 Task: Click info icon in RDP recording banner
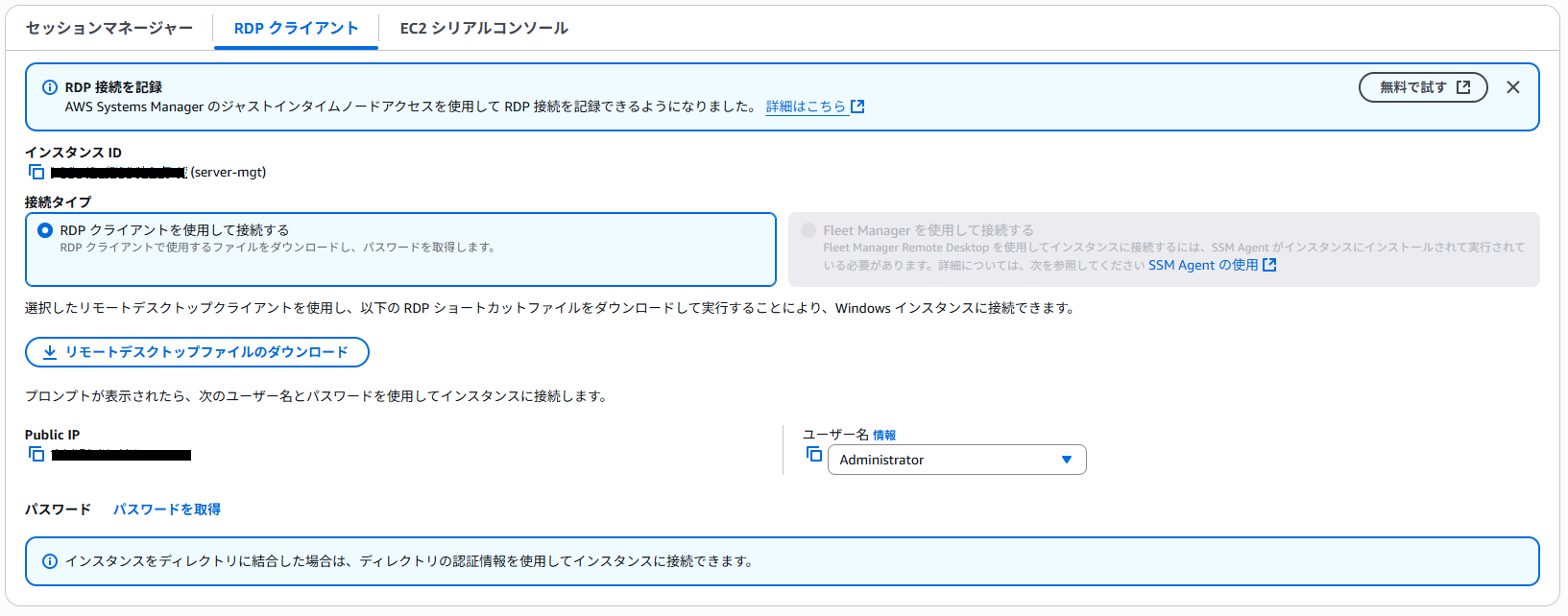pyautogui.click(x=50, y=87)
